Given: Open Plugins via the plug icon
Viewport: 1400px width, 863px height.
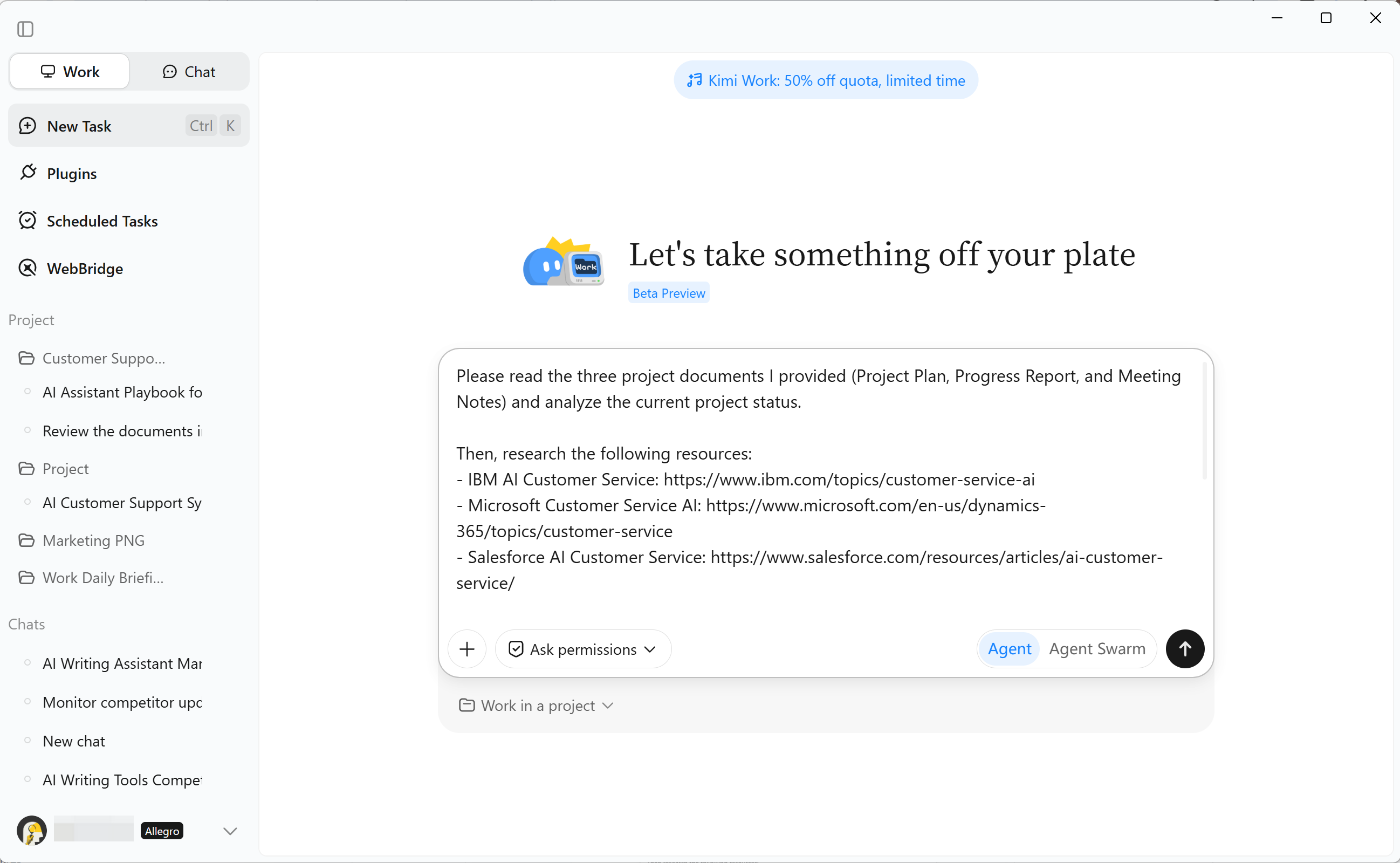Looking at the screenshot, I should (x=28, y=173).
